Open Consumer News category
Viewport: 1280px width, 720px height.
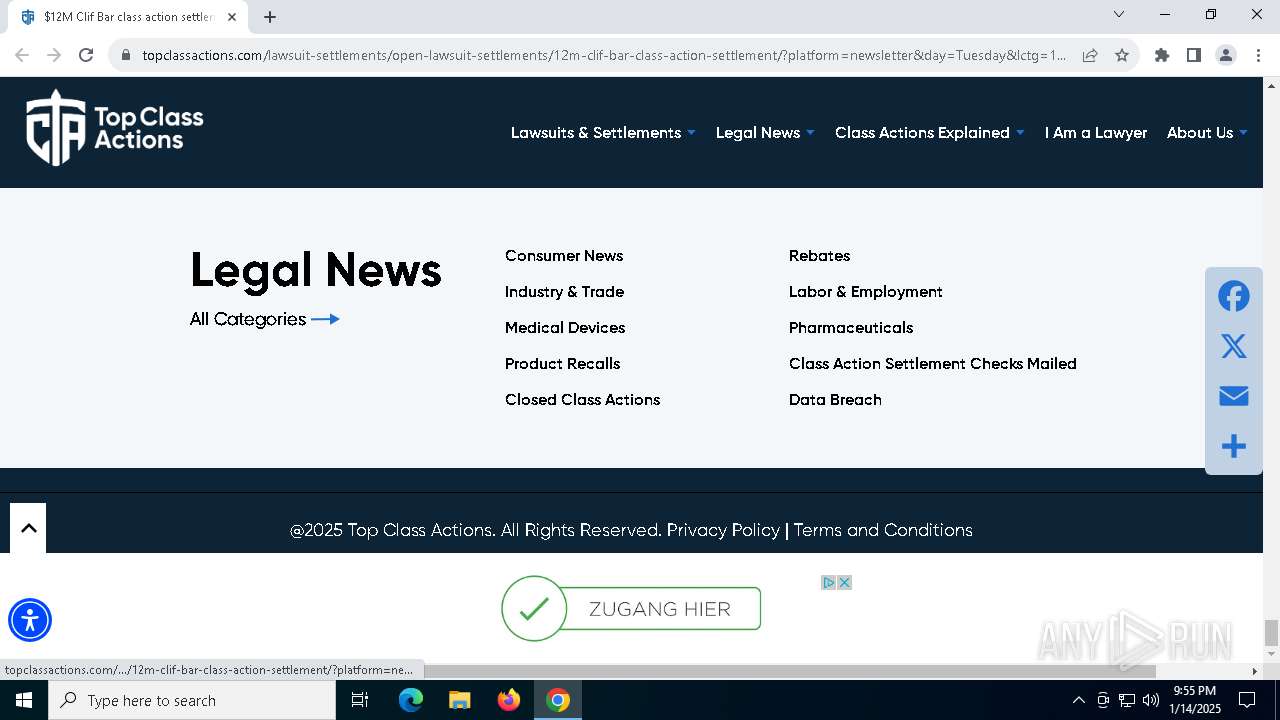[x=564, y=256]
